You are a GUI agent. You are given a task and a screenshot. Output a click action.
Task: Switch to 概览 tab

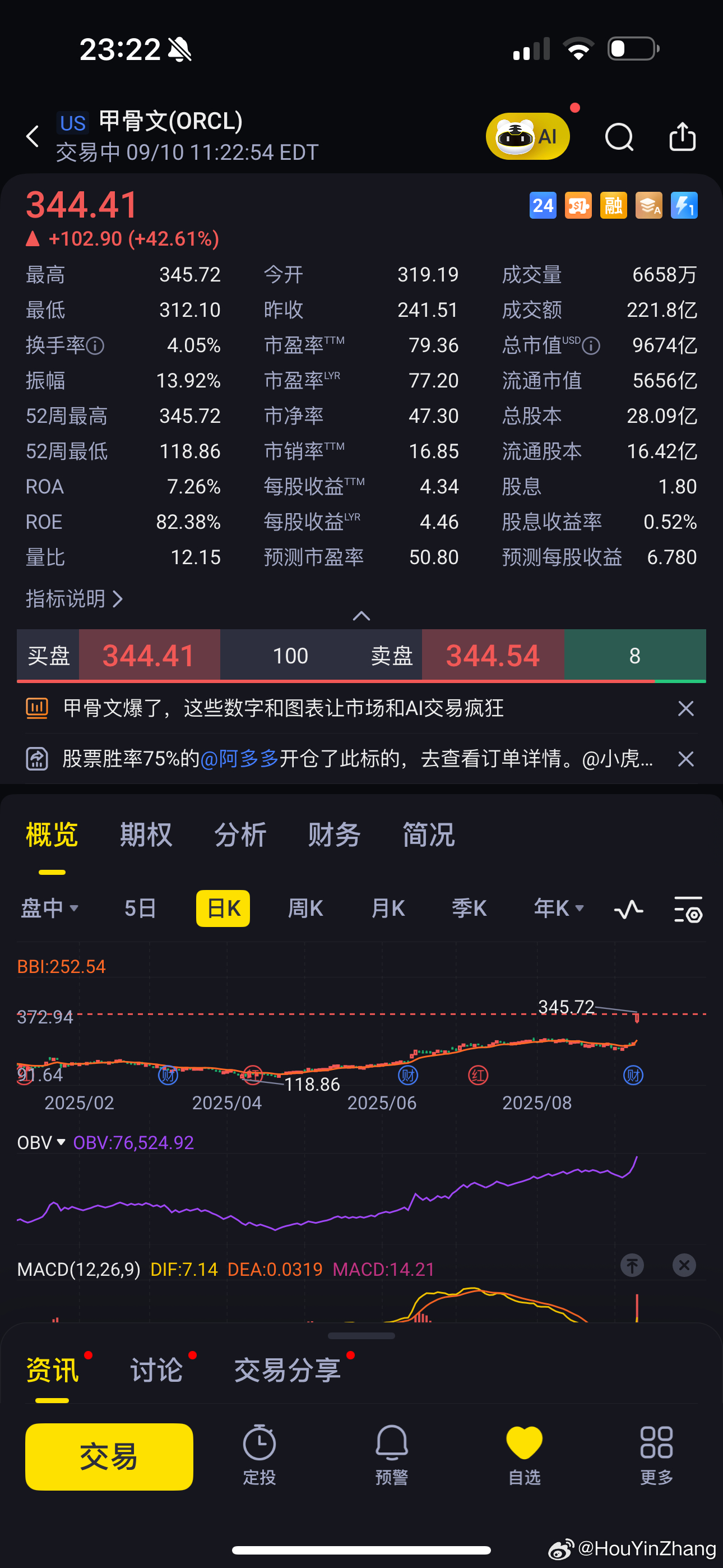[x=52, y=835]
